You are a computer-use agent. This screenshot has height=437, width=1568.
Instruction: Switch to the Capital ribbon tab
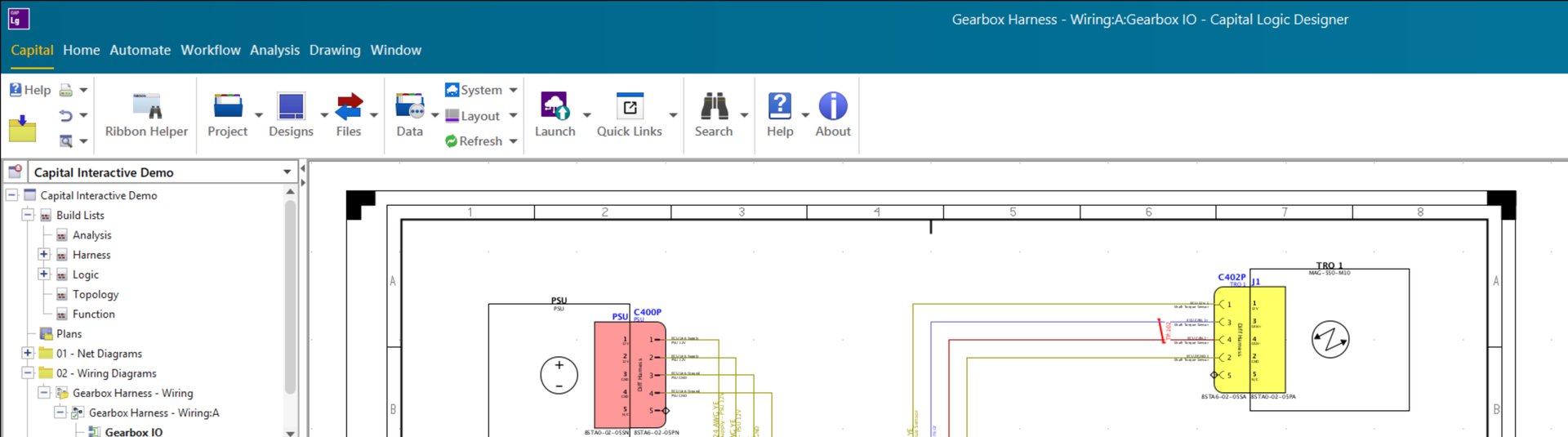point(32,50)
